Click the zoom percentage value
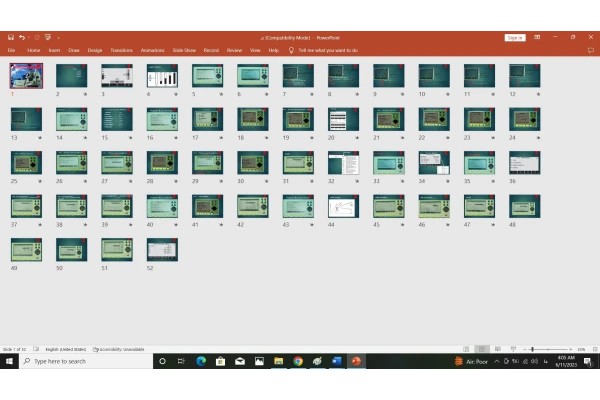 pos(581,349)
